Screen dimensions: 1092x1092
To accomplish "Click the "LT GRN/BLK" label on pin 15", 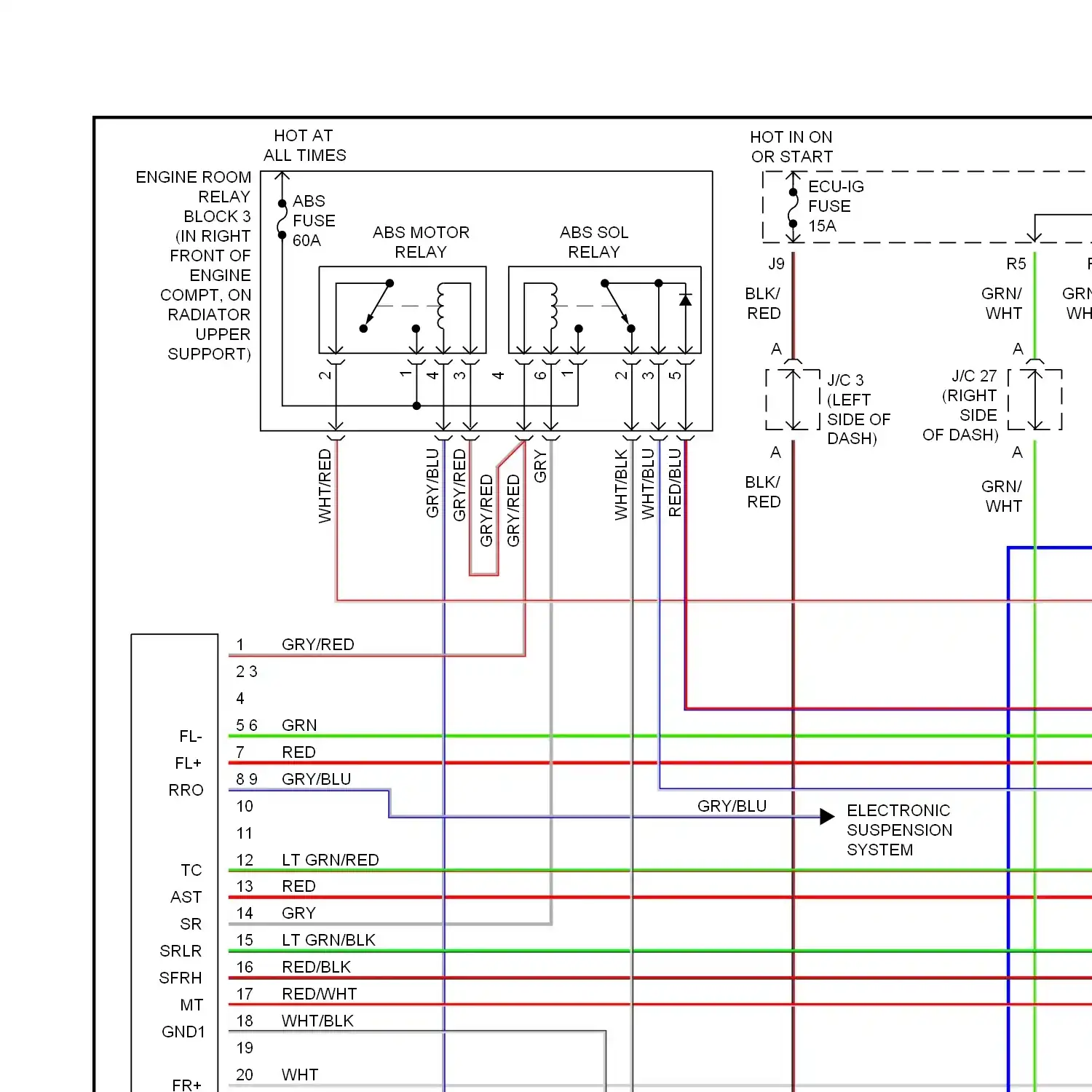I will 328,940.
